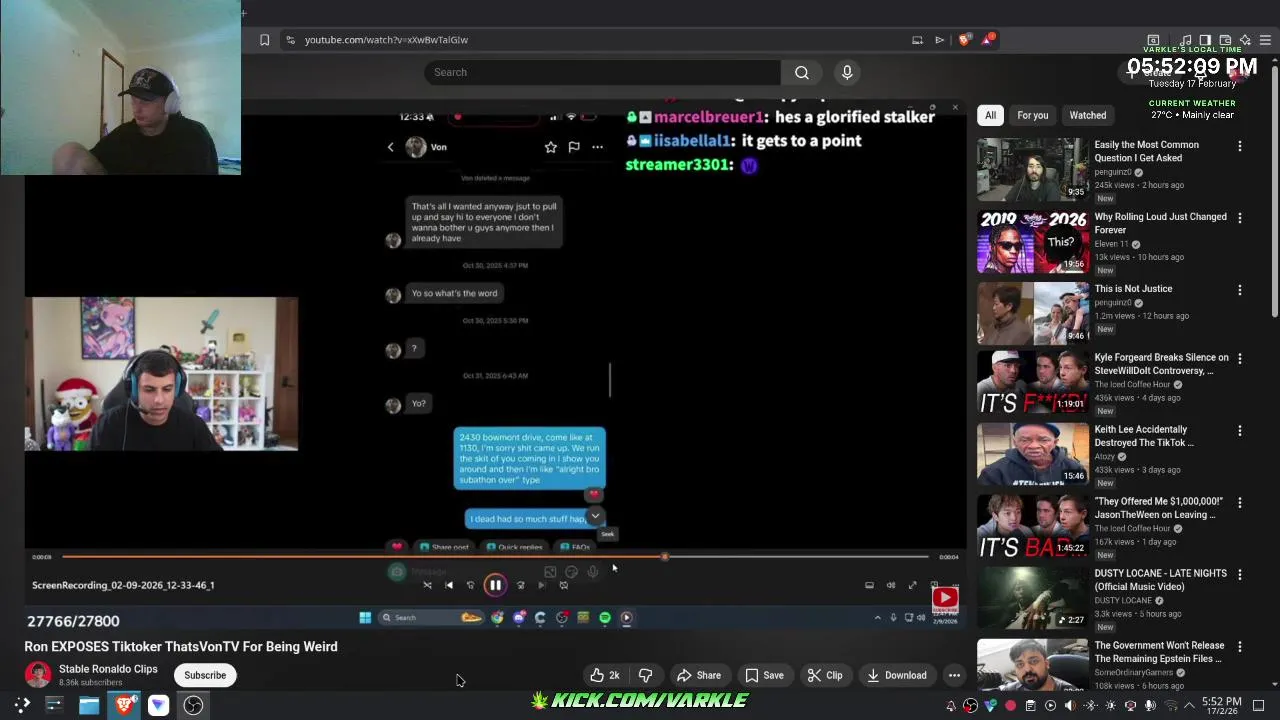Open the Brave Shields lion icon
Screen dimensions: 1280x720
click(964, 40)
